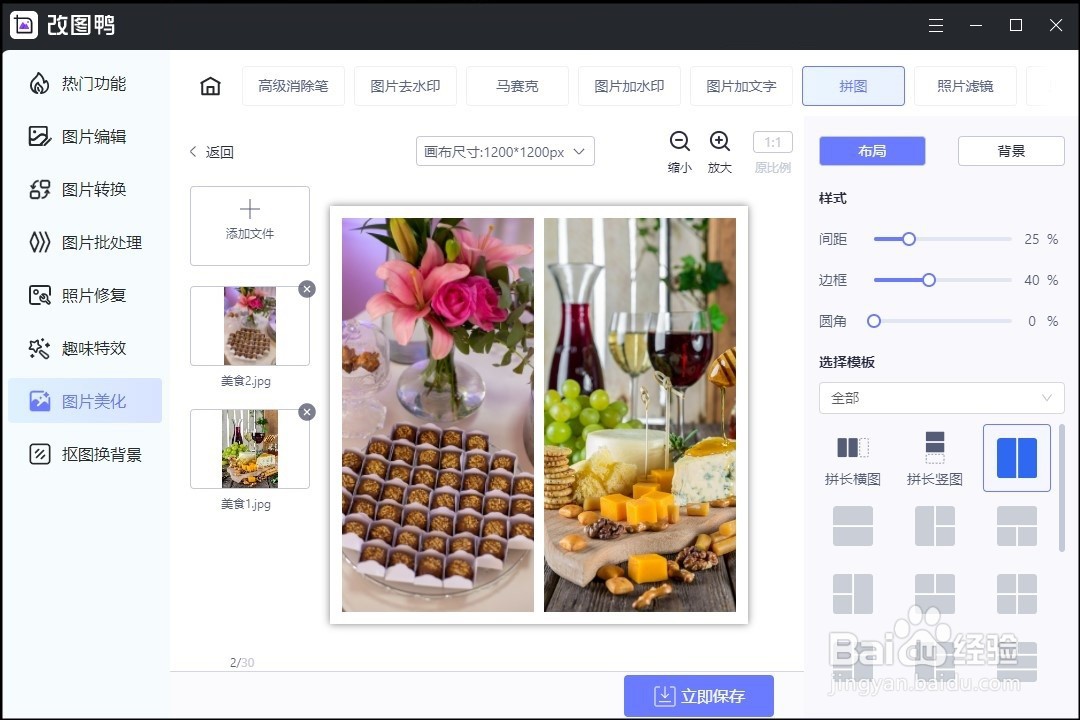Screen dimensions: 1080x720
Task: Click the home icon above the canvas
Action: pos(209,86)
